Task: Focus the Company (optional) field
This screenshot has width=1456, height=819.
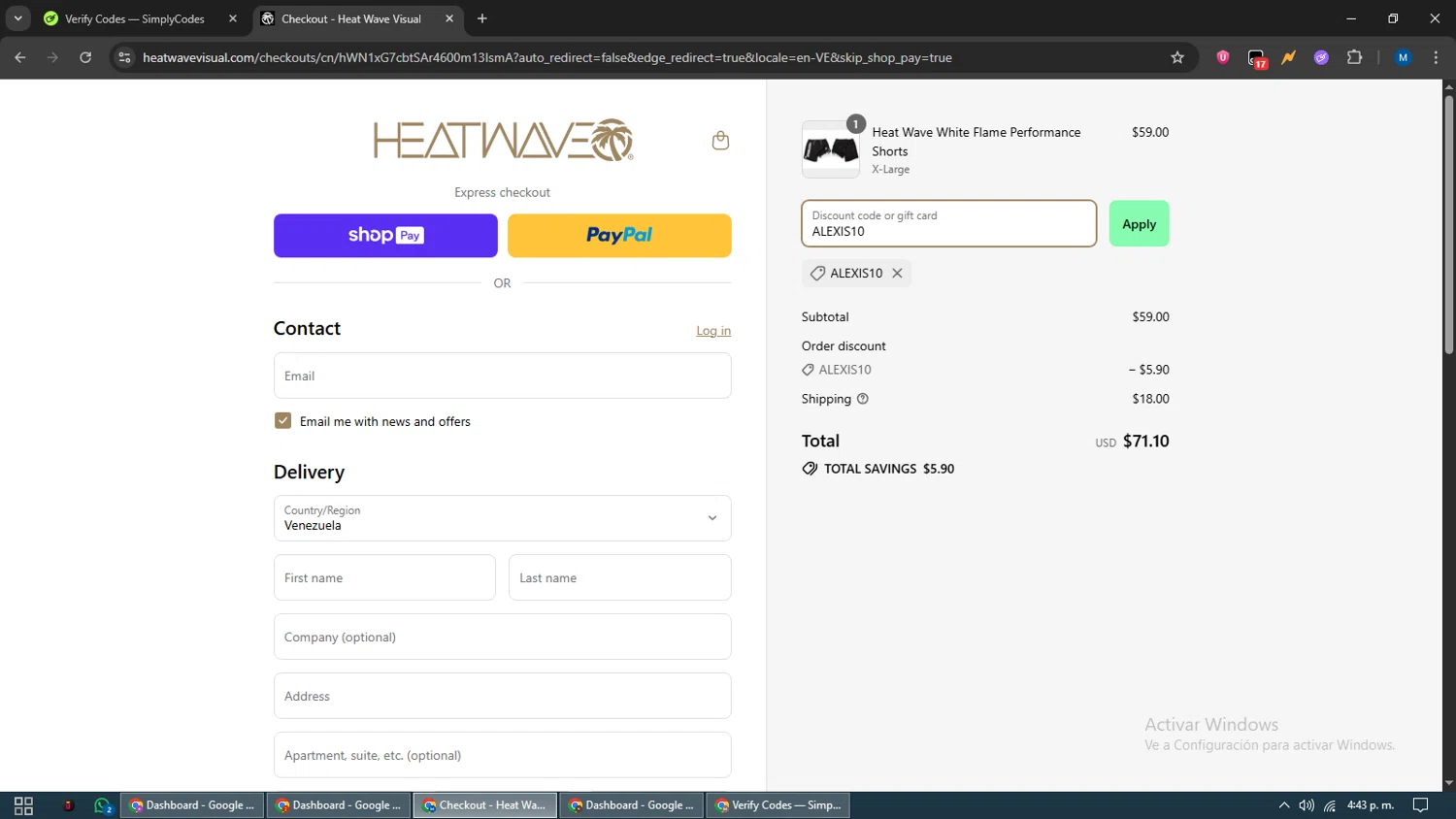Action: [502, 637]
